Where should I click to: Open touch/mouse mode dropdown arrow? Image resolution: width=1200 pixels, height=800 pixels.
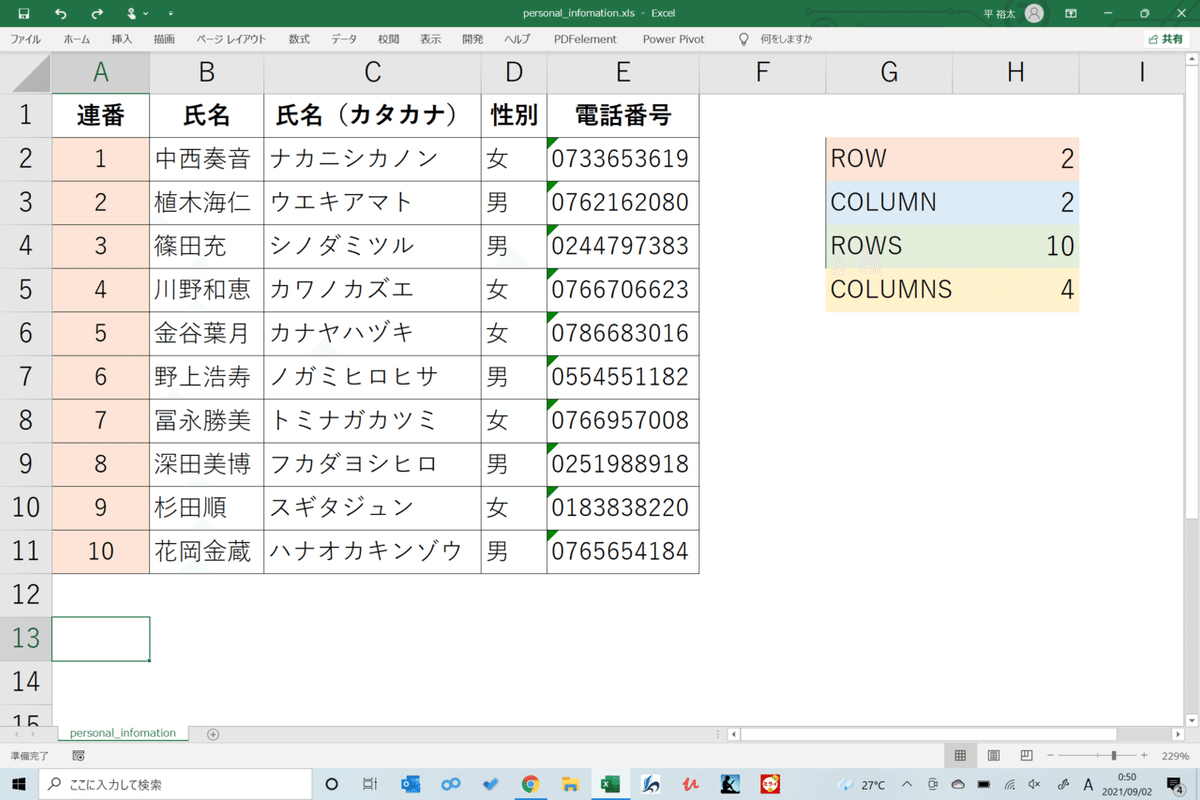tap(147, 14)
